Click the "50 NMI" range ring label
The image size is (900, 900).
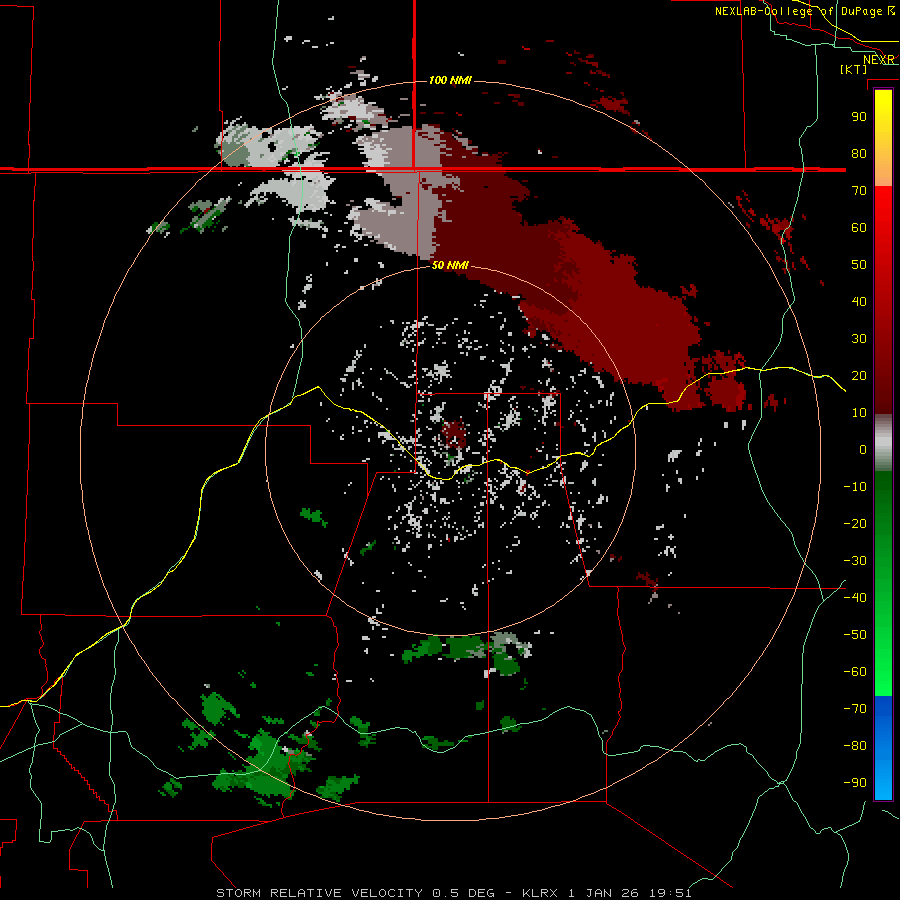tap(450, 265)
